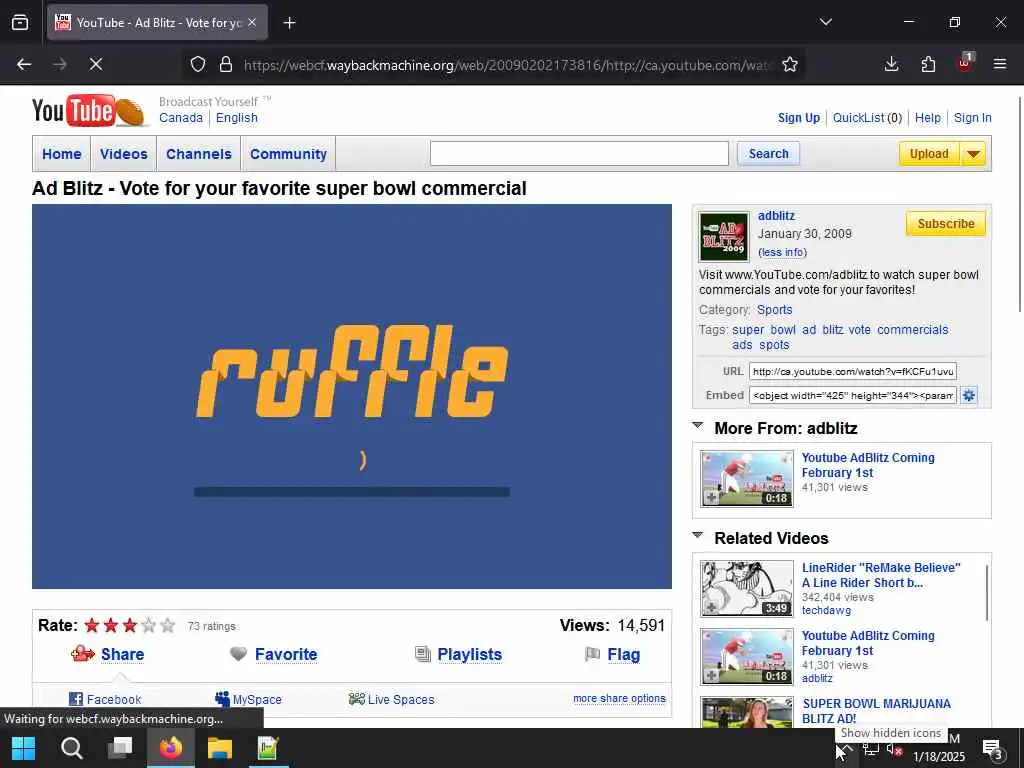Open the Sports category link

point(775,310)
